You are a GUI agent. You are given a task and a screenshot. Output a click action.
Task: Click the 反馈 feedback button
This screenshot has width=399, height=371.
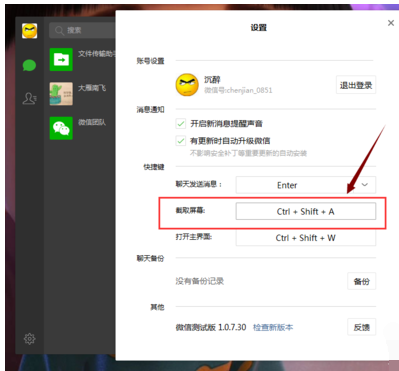[362, 327]
